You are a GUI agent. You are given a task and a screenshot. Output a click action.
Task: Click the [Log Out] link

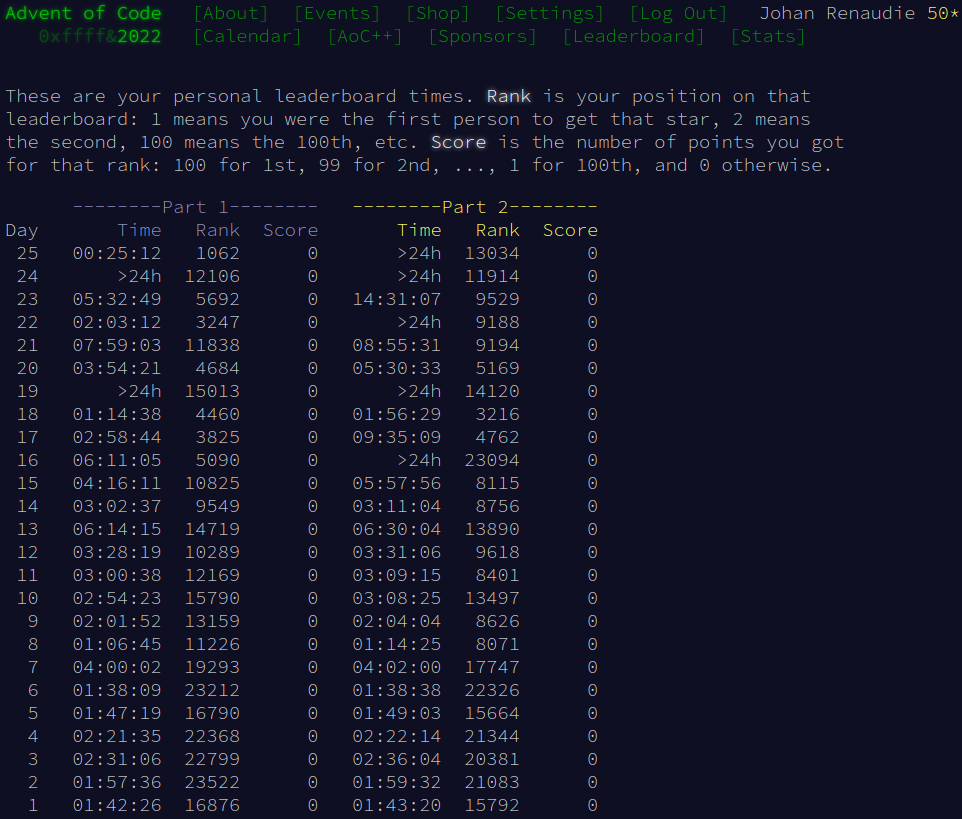pos(679,13)
